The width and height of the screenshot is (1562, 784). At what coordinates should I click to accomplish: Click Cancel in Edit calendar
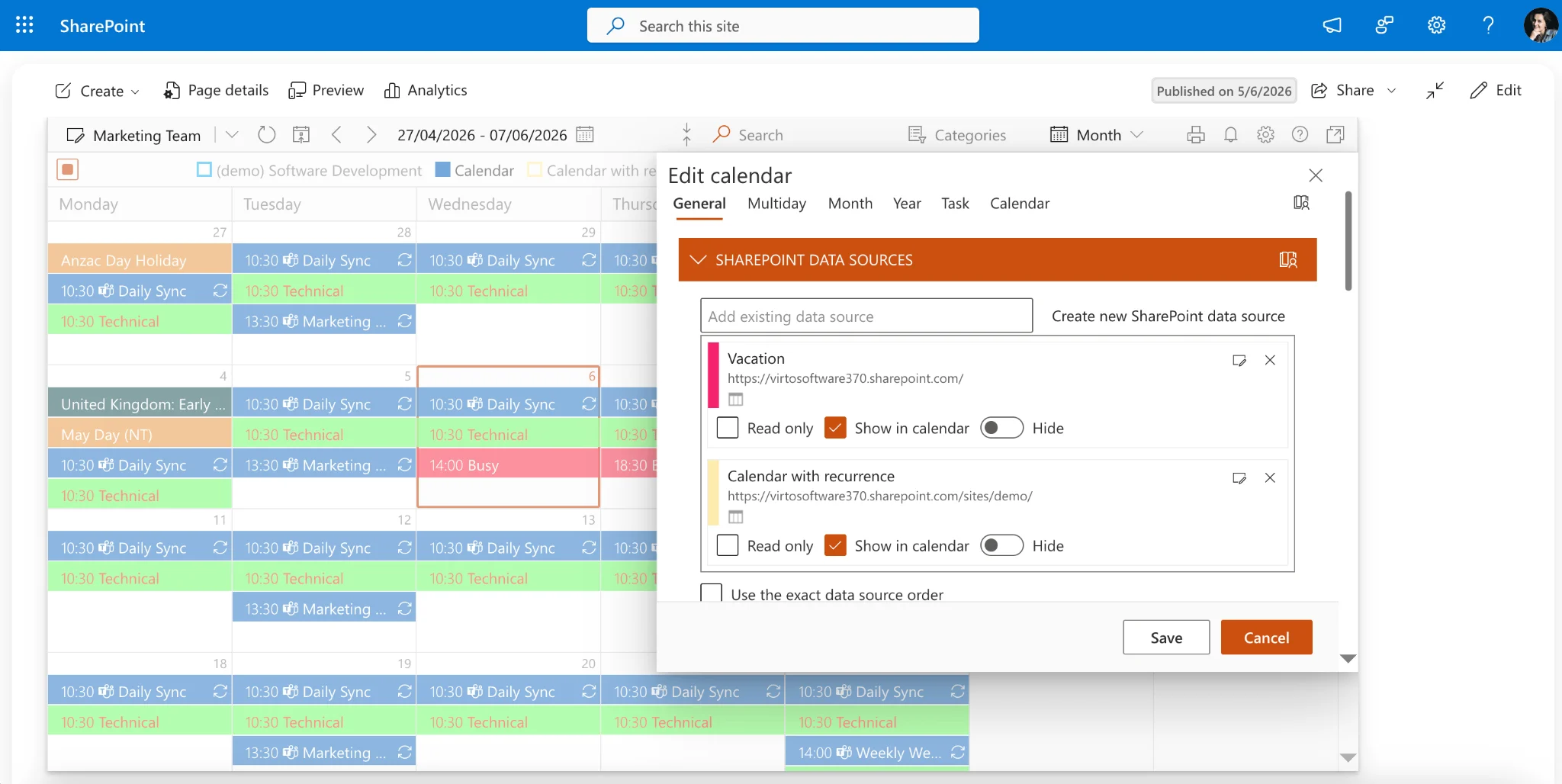tap(1266, 637)
